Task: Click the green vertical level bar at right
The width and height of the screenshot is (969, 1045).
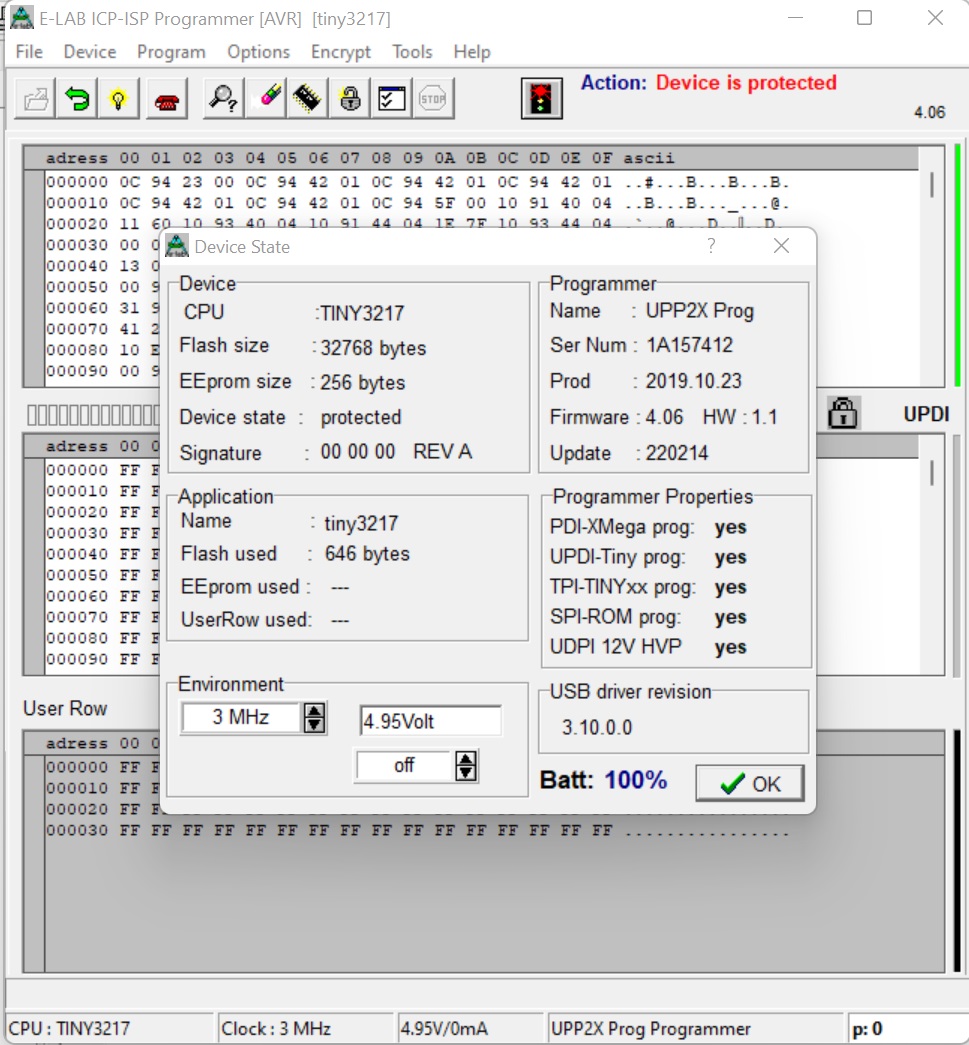Action: click(x=958, y=265)
